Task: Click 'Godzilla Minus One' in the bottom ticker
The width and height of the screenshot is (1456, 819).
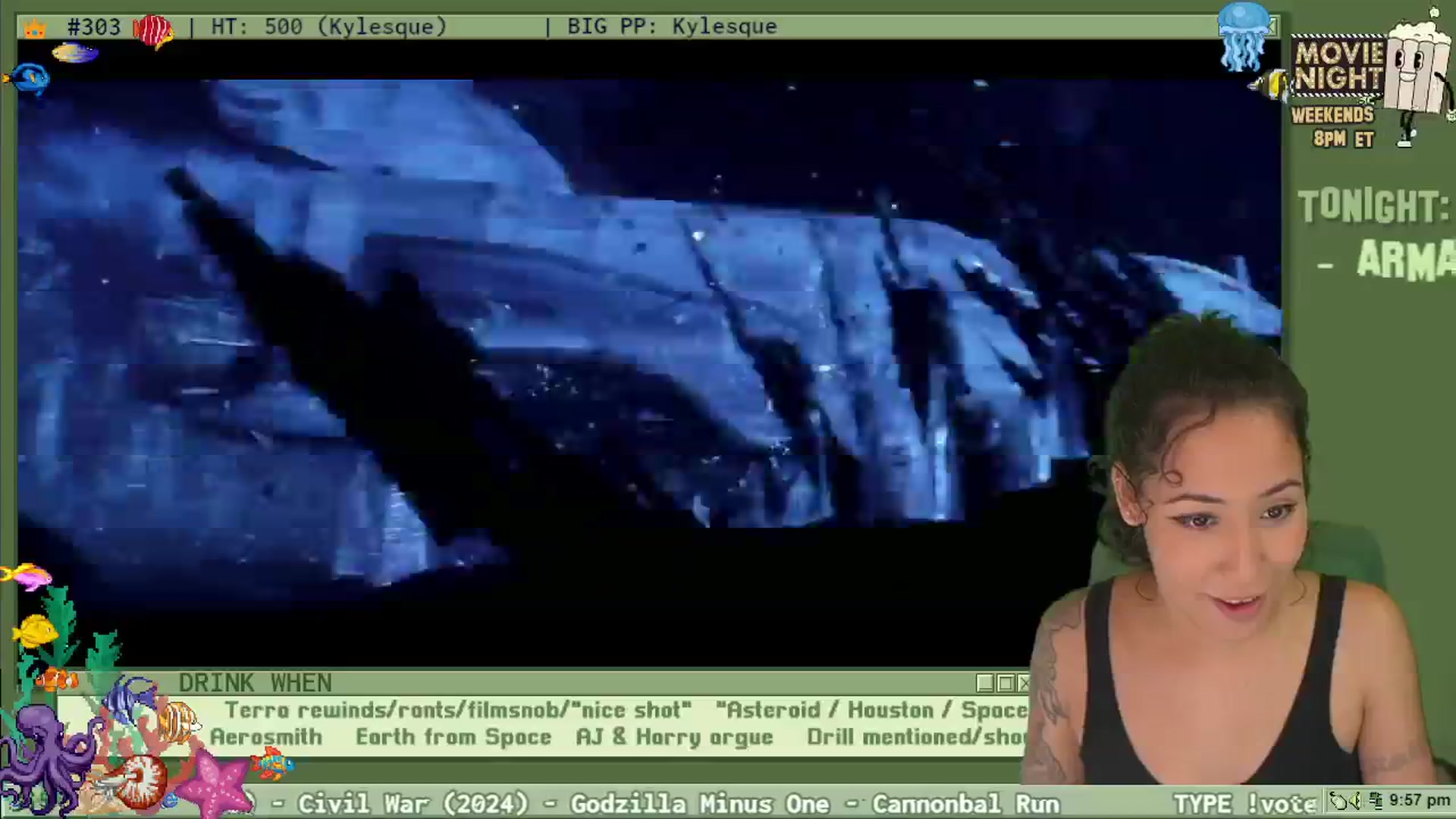Action: (700, 804)
